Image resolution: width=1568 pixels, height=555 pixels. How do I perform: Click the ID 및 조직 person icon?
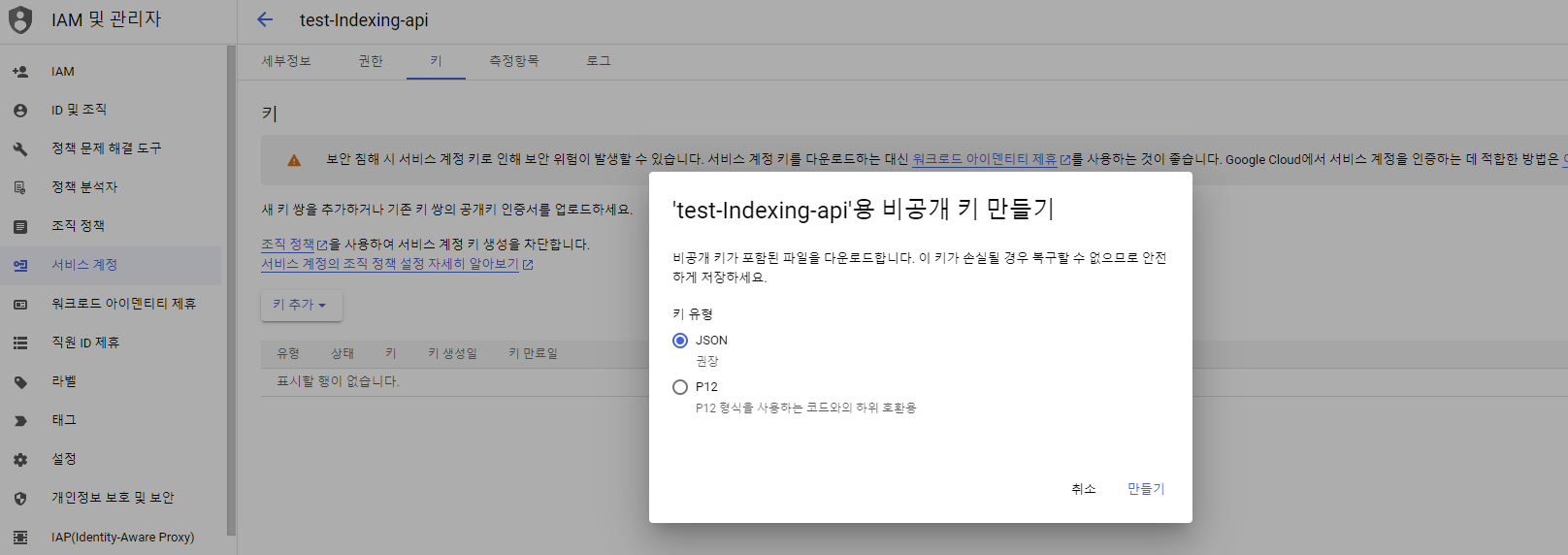pyautogui.click(x=20, y=111)
